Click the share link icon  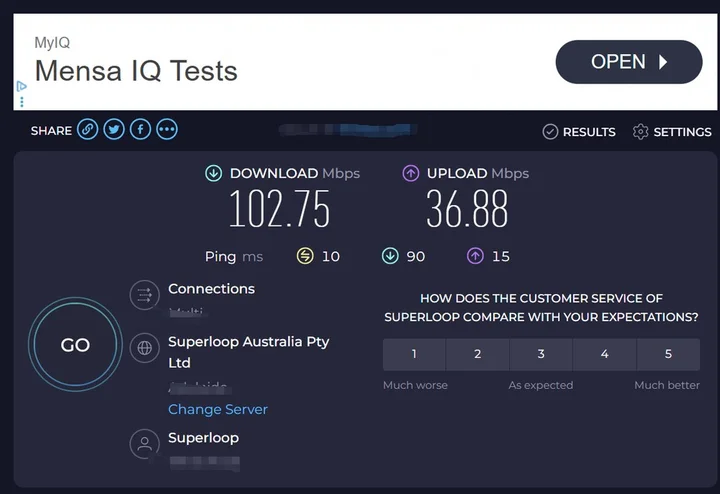pos(88,129)
